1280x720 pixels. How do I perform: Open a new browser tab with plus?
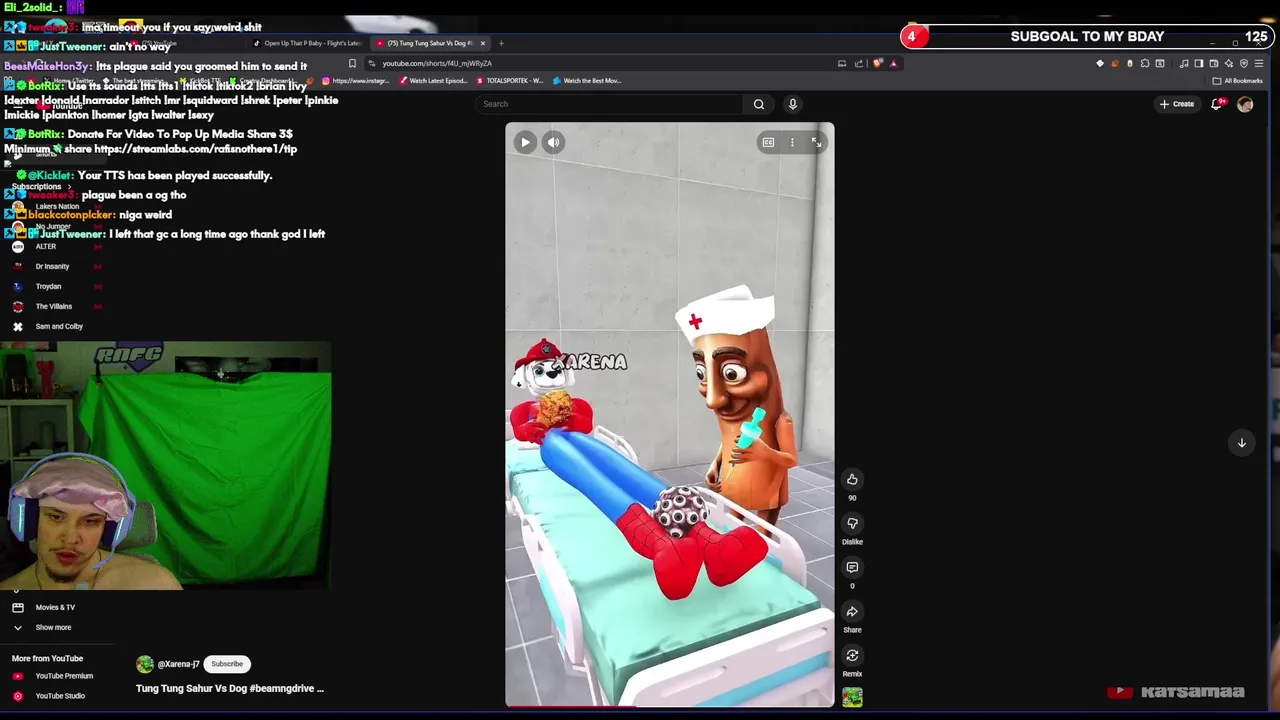click(x=502, y=43)
